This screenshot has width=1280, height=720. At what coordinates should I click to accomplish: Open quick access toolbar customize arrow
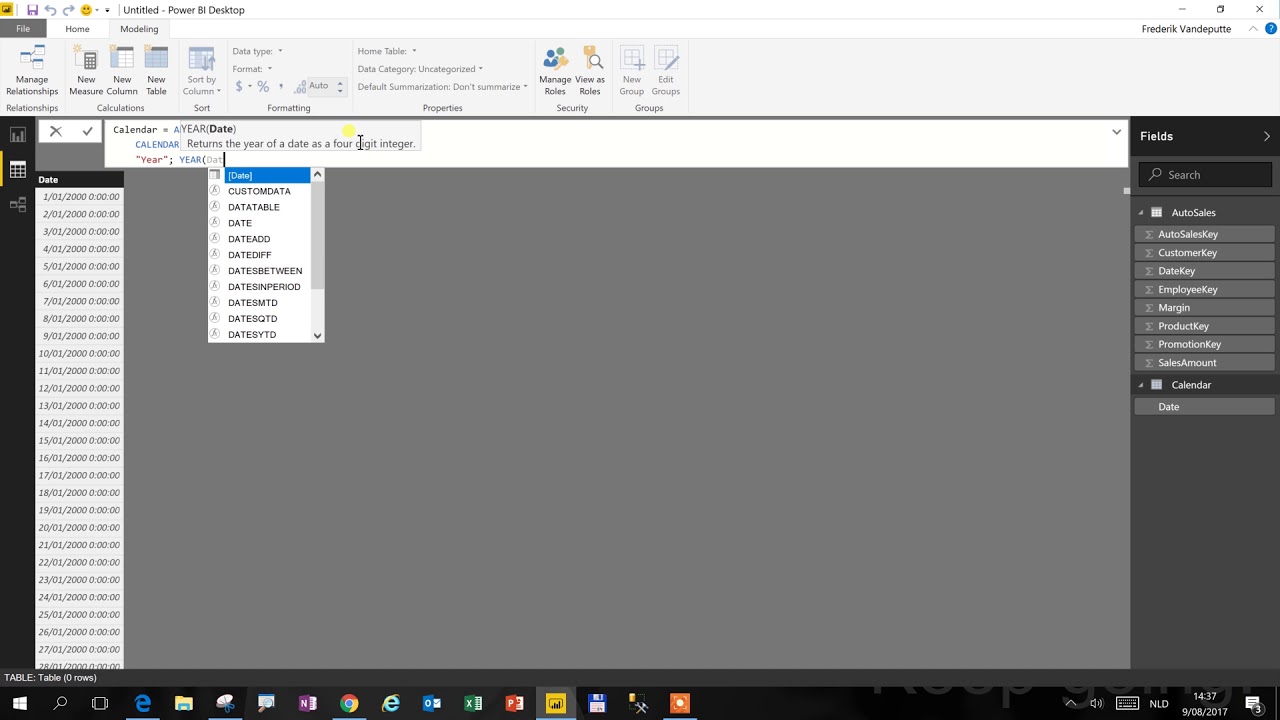pos(107,10)
